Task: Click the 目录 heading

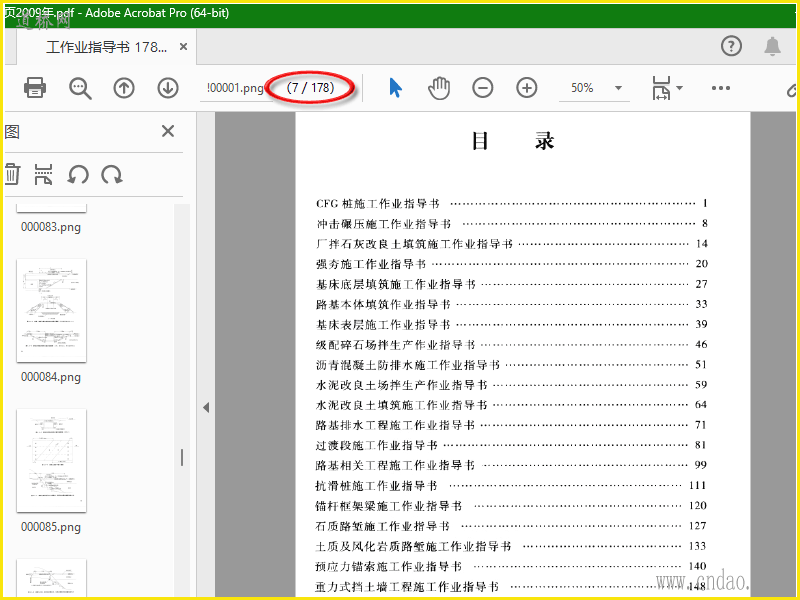Action: (513, 141)
